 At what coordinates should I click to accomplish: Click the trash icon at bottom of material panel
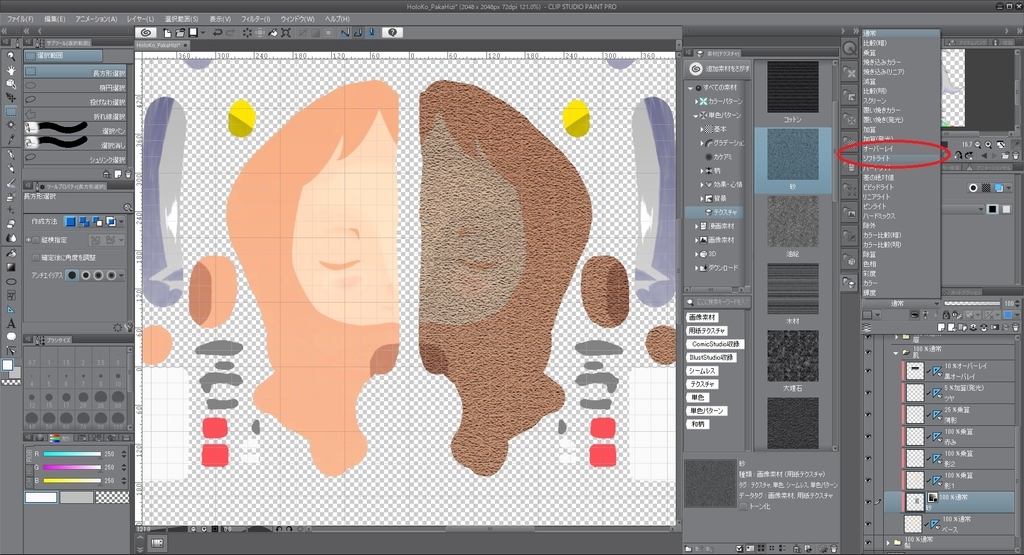(834, 549)
